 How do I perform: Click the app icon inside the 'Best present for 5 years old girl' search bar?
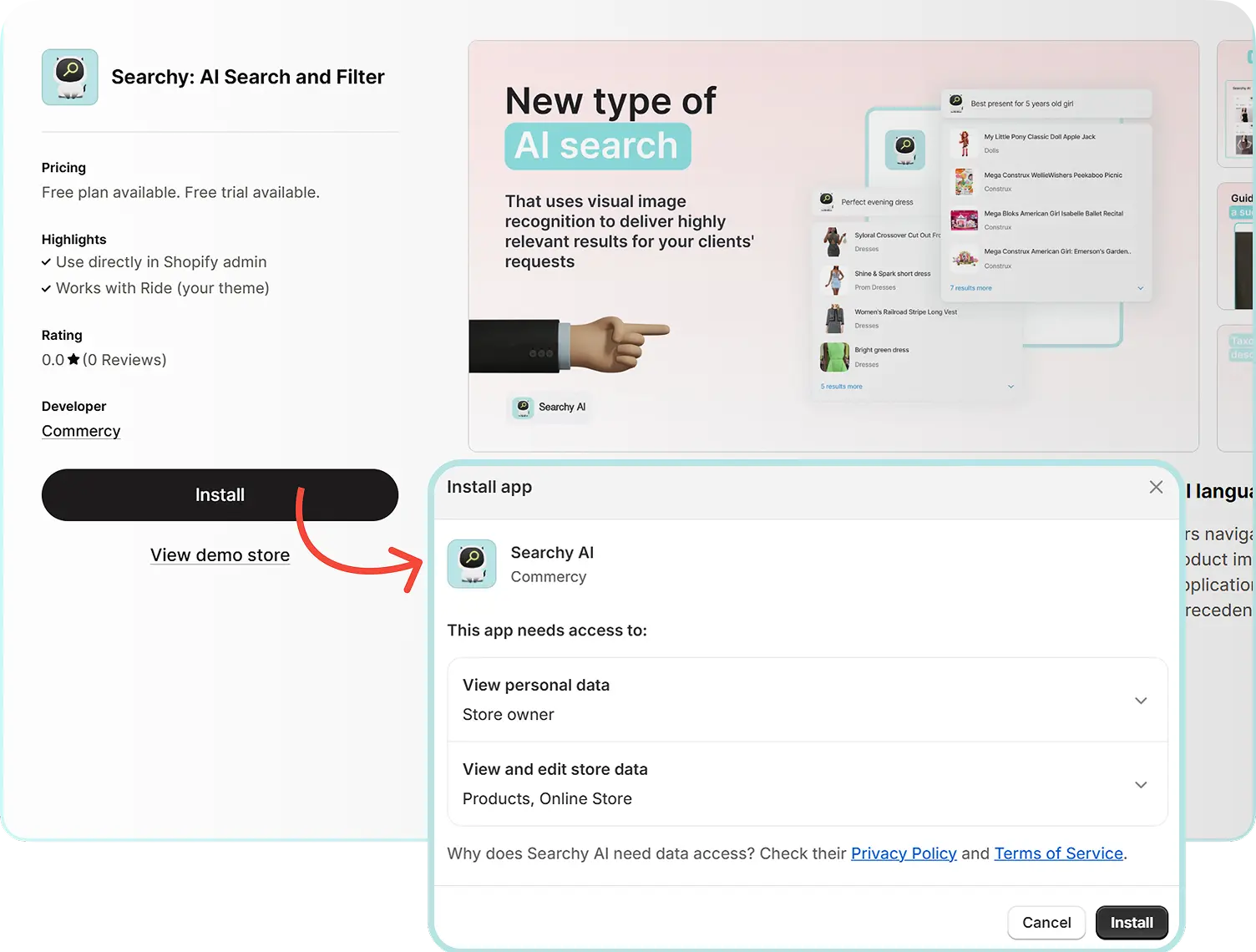pos(955,103)
